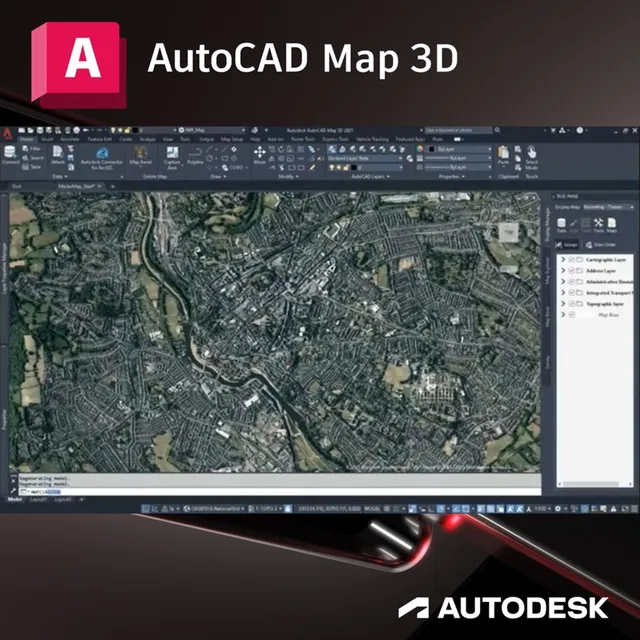Select the Move tool in Modify panel
640x640 pixels.
click(x=260, y=155)
